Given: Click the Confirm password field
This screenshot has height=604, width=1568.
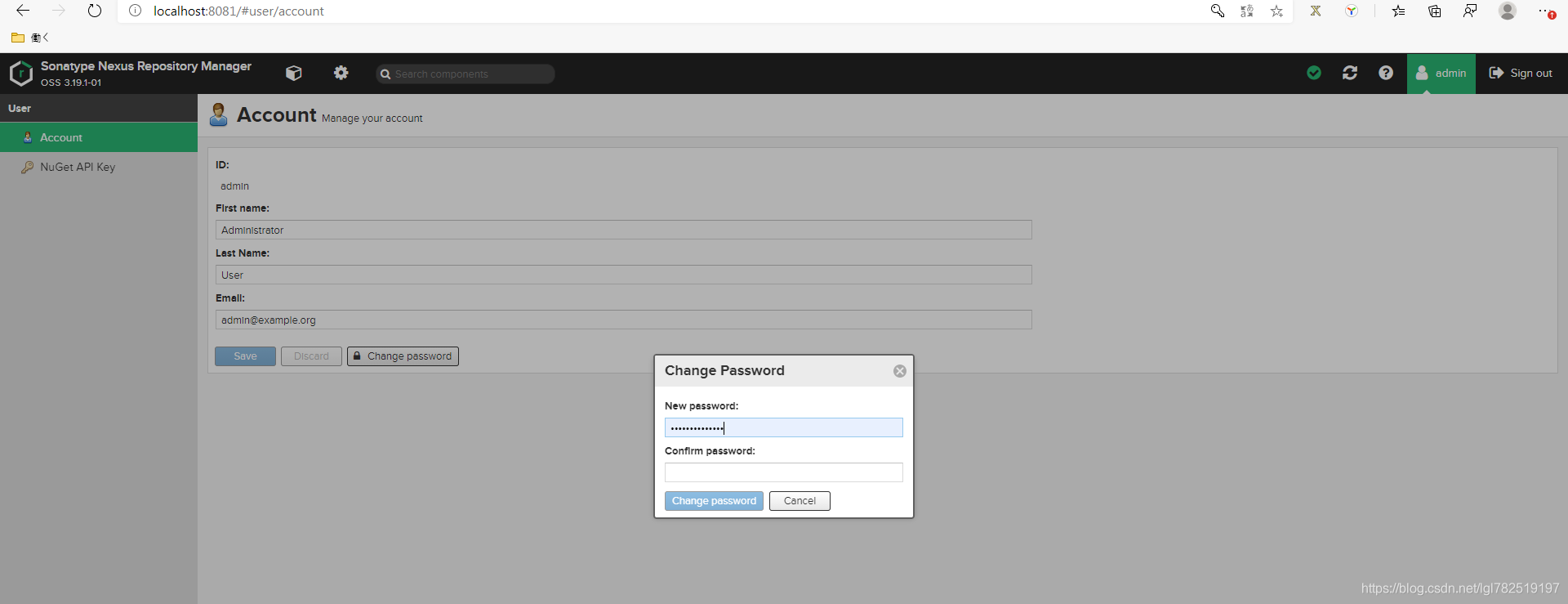Looking at the screenshot, I should click(x=784, y=472).
